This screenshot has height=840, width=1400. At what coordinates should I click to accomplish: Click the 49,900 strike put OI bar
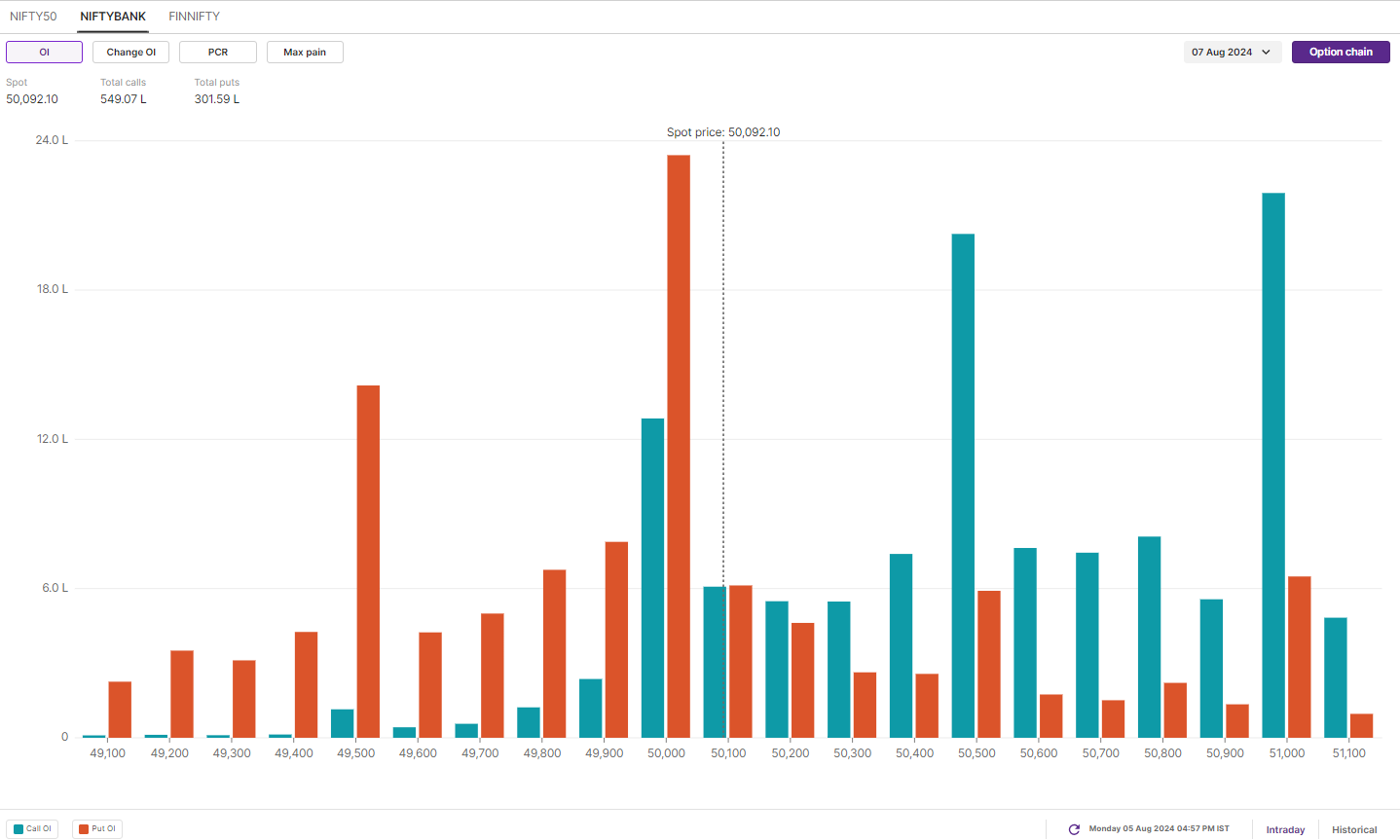click(616, 639)
